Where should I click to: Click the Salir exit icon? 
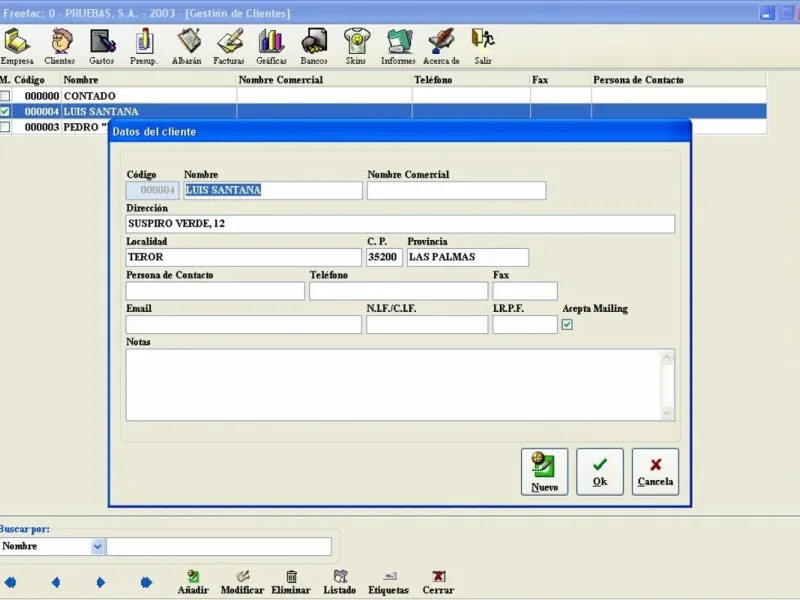[483, 46]
